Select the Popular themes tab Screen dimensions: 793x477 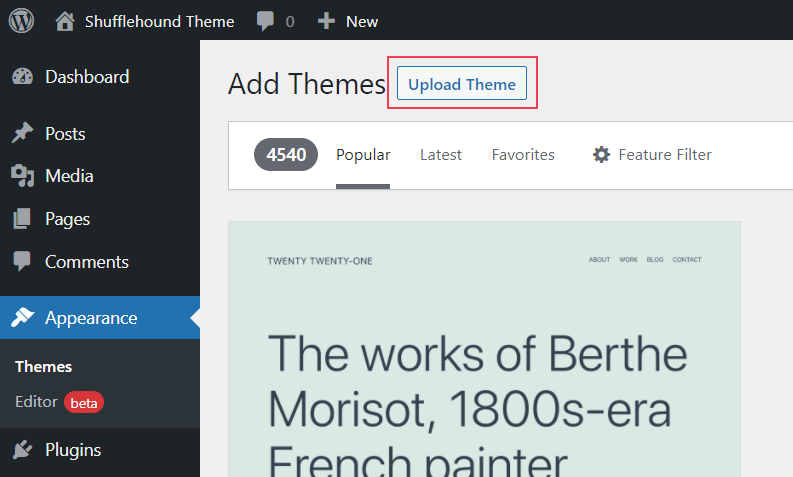click(x=363, y=155)
